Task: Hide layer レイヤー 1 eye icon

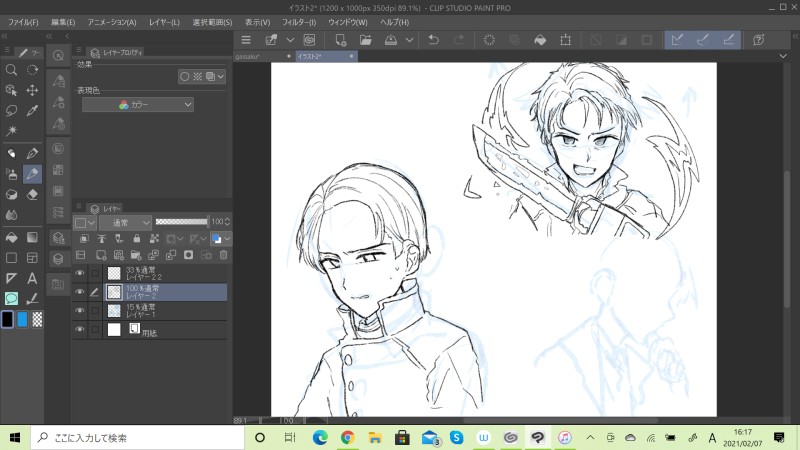Action: (80, 310)
